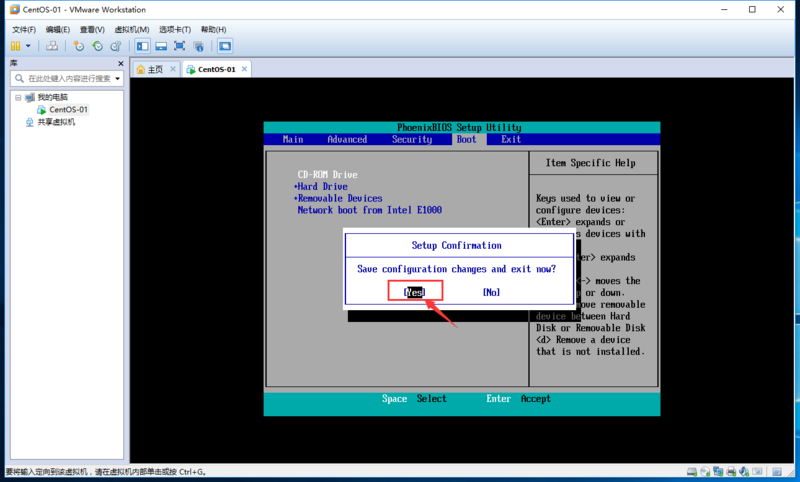This screenshot has height=482, width=800.
Task: Click the sound card status icon
Action: [x=744, y=472]
